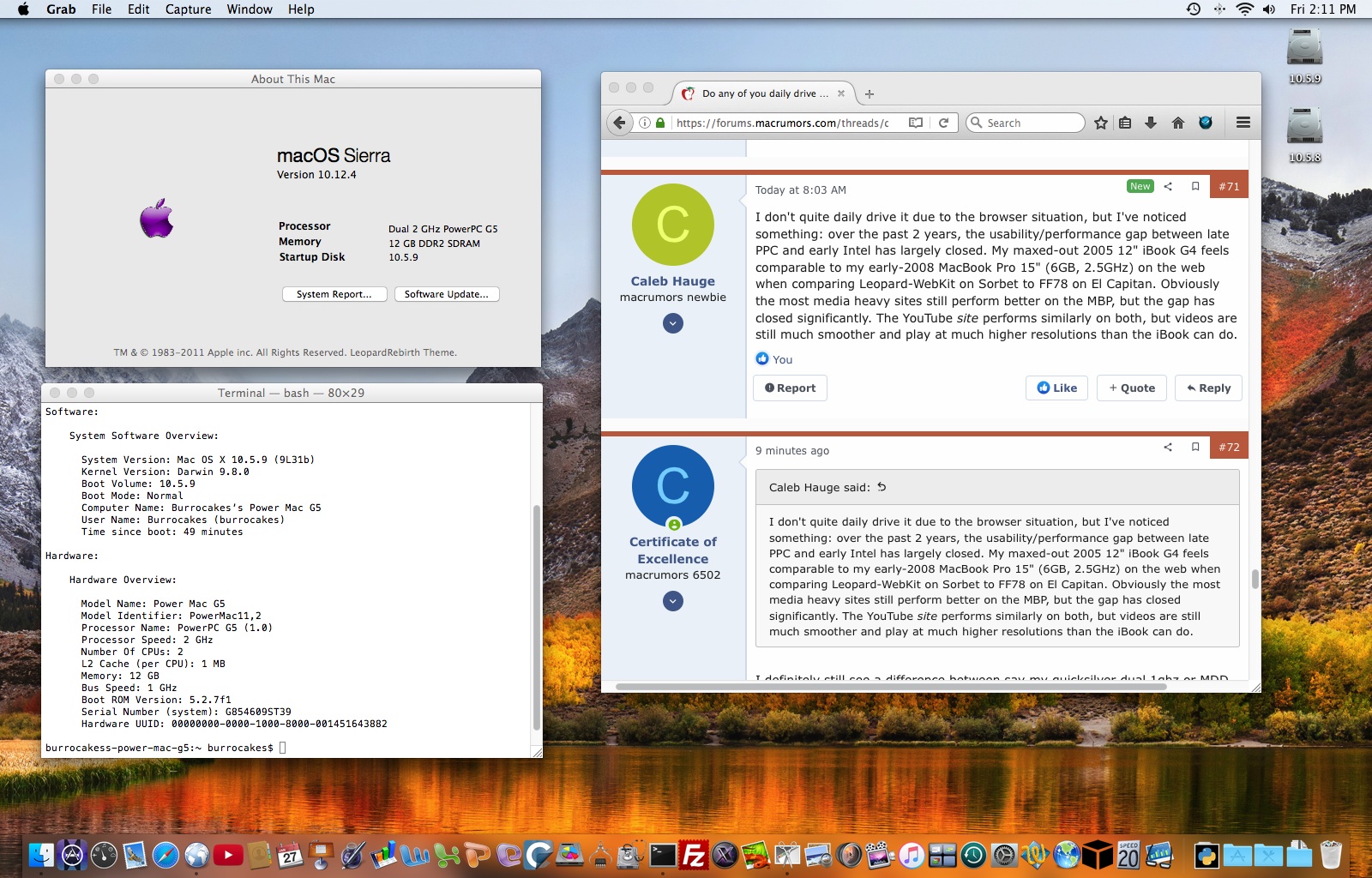Bookmark post #72
The width and height of the screenshot is (1372, 878).
[x=1195, y=447]
